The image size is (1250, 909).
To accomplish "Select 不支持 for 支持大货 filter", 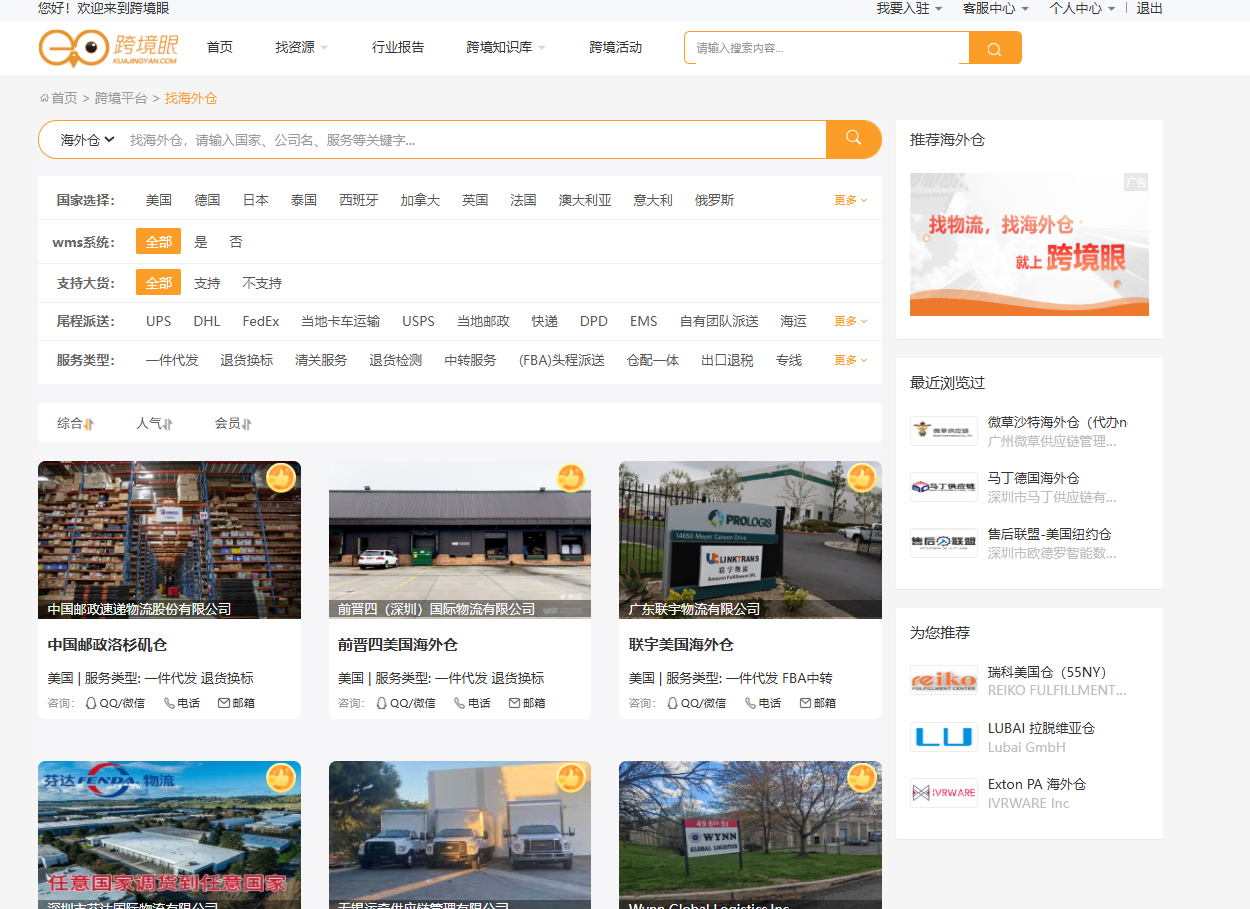I will coord(262,283).
